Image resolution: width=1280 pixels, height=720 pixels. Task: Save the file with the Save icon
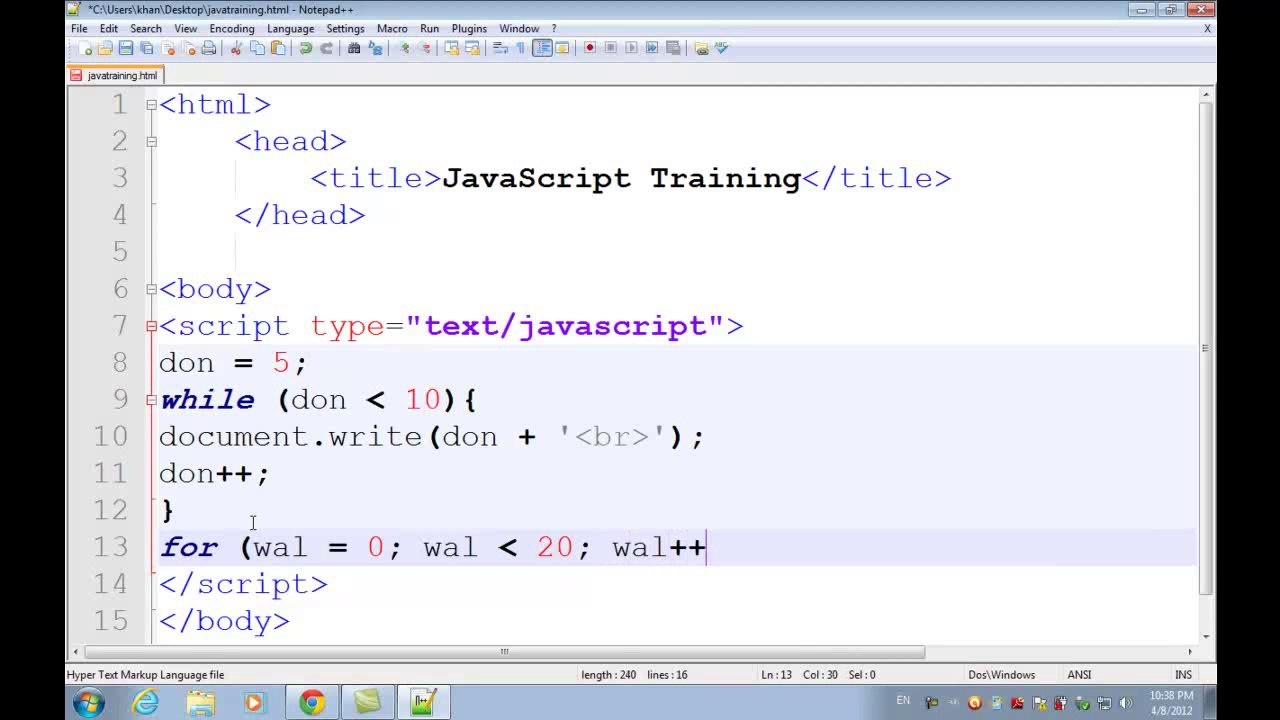[x=125, y=48]
